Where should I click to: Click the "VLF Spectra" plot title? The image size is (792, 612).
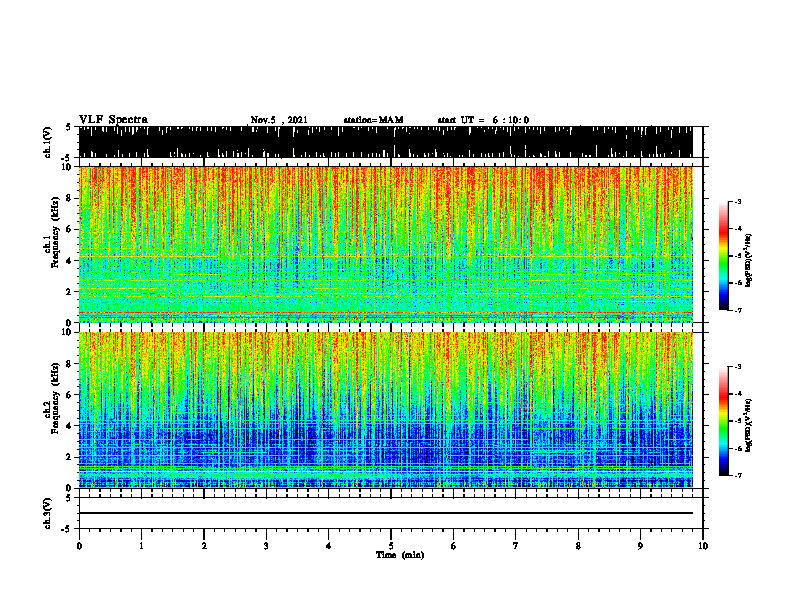tap(113, 120)
